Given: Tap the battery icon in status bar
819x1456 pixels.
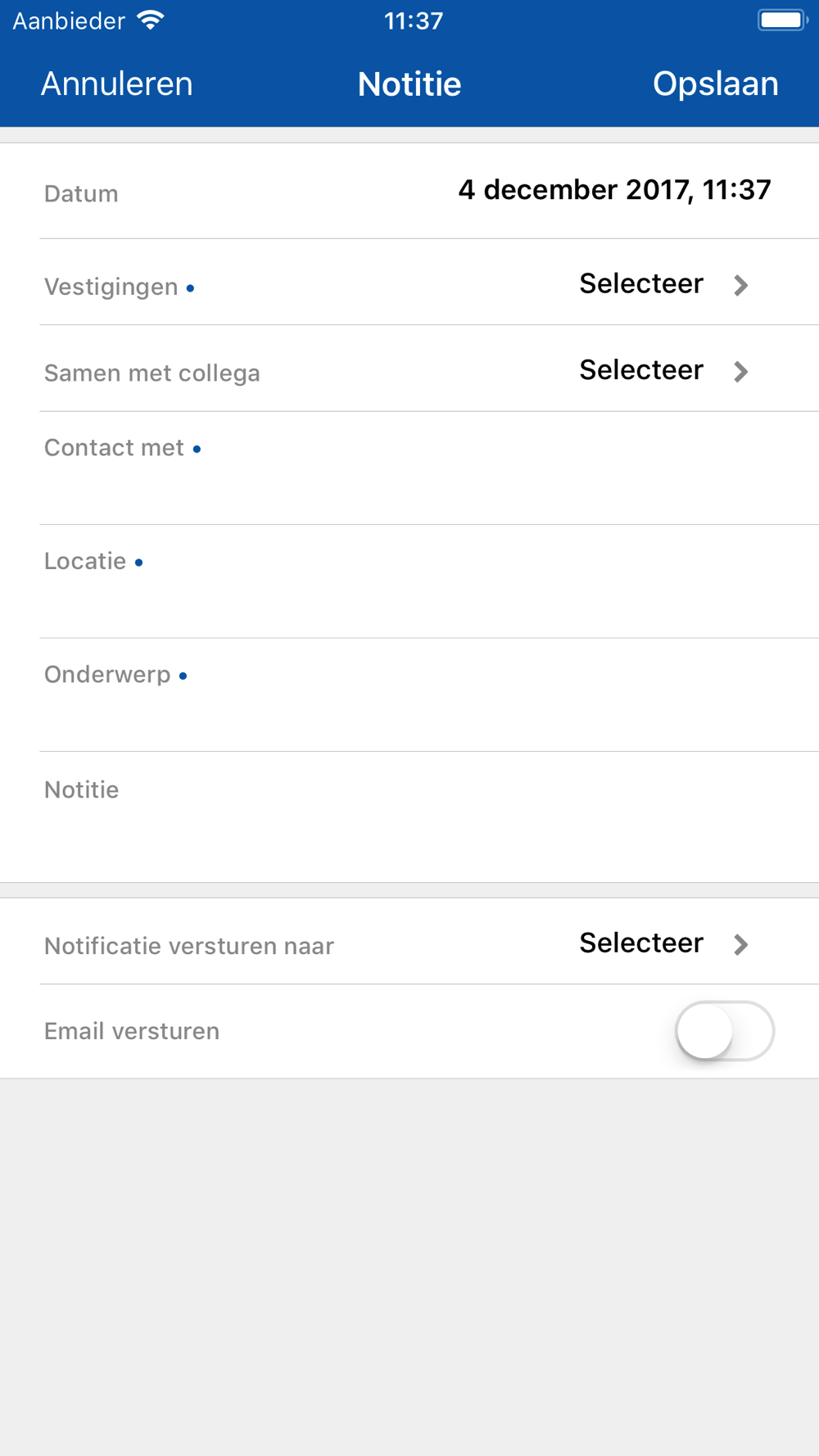Looking at the screenshot, I should click(782, 20).
